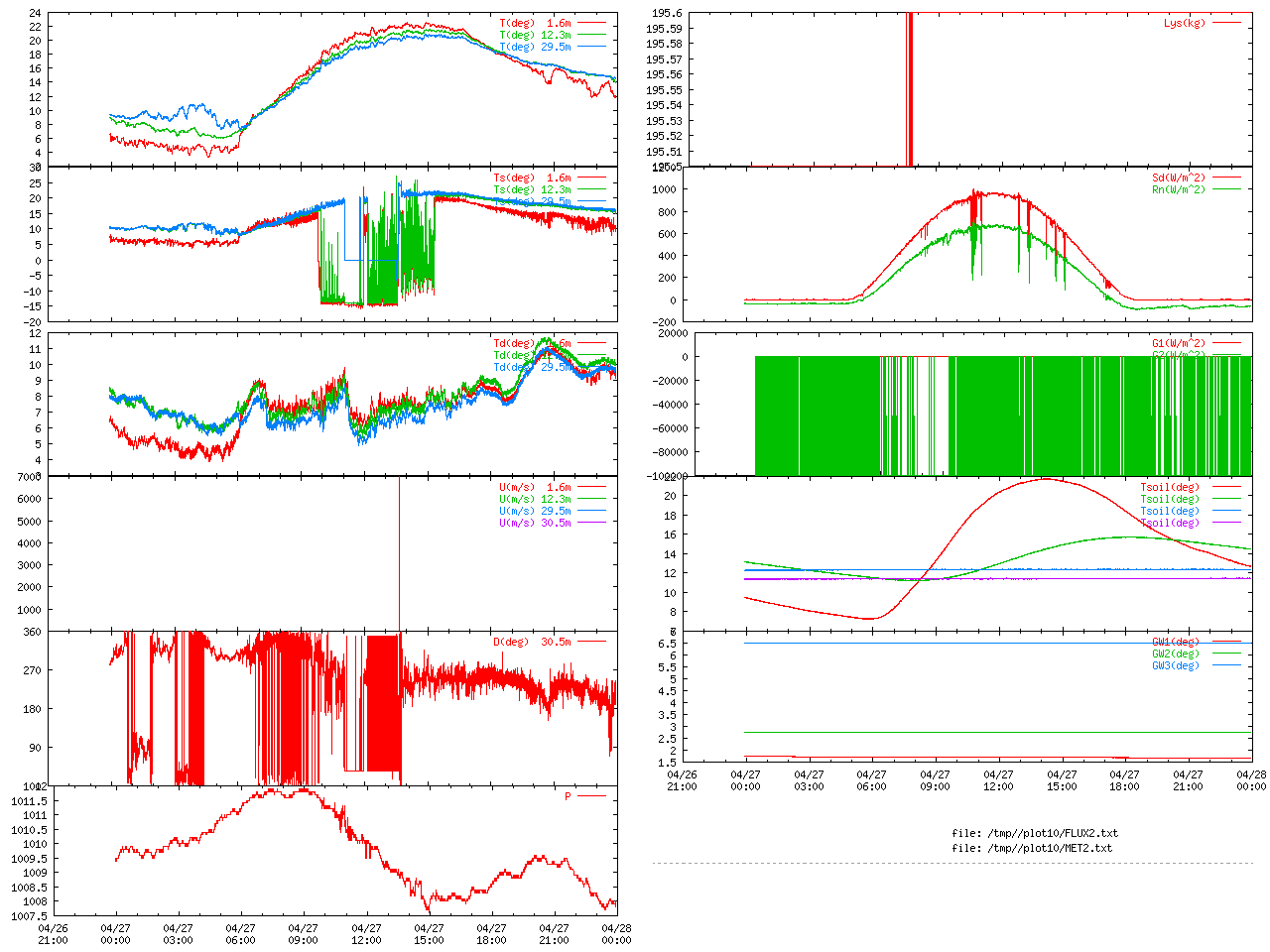Select the U(m/s) 1.6m legend label
This screenshot has height=952, width=1270.
[x=535, y=487]
